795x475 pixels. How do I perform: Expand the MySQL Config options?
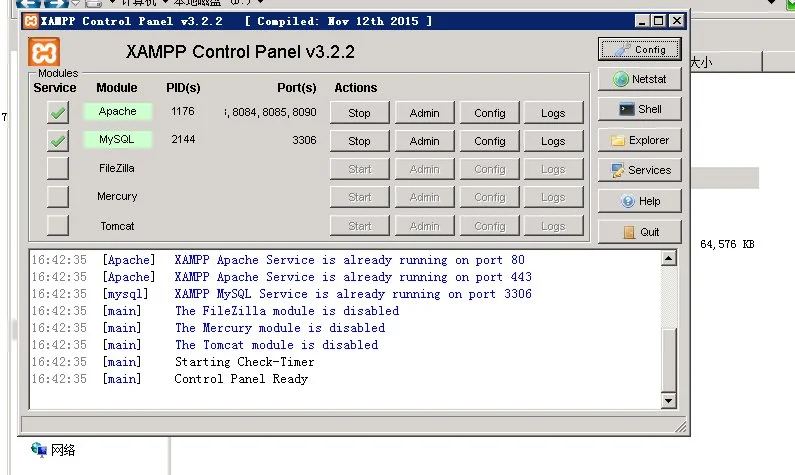[x=489, y=141]
